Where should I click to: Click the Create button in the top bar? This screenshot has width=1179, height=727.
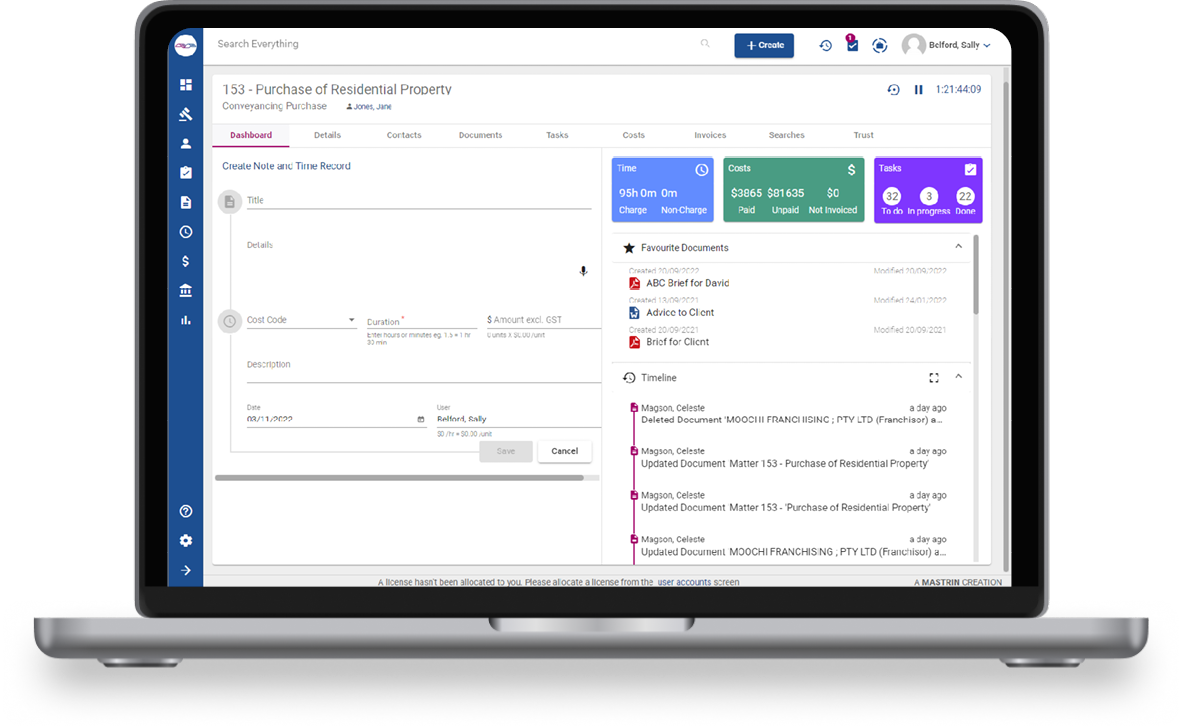point(764,45)
